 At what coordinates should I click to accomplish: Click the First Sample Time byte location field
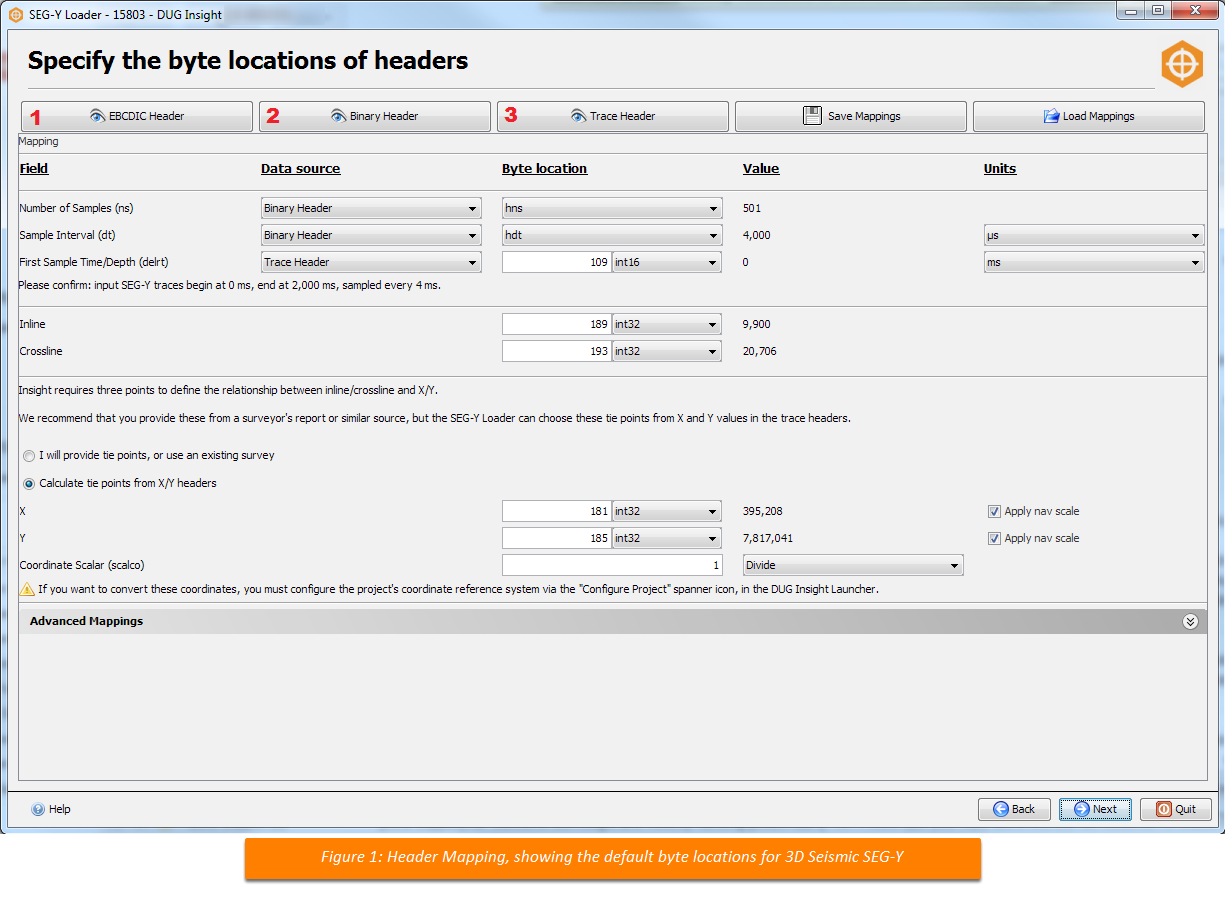coord(557,262)
